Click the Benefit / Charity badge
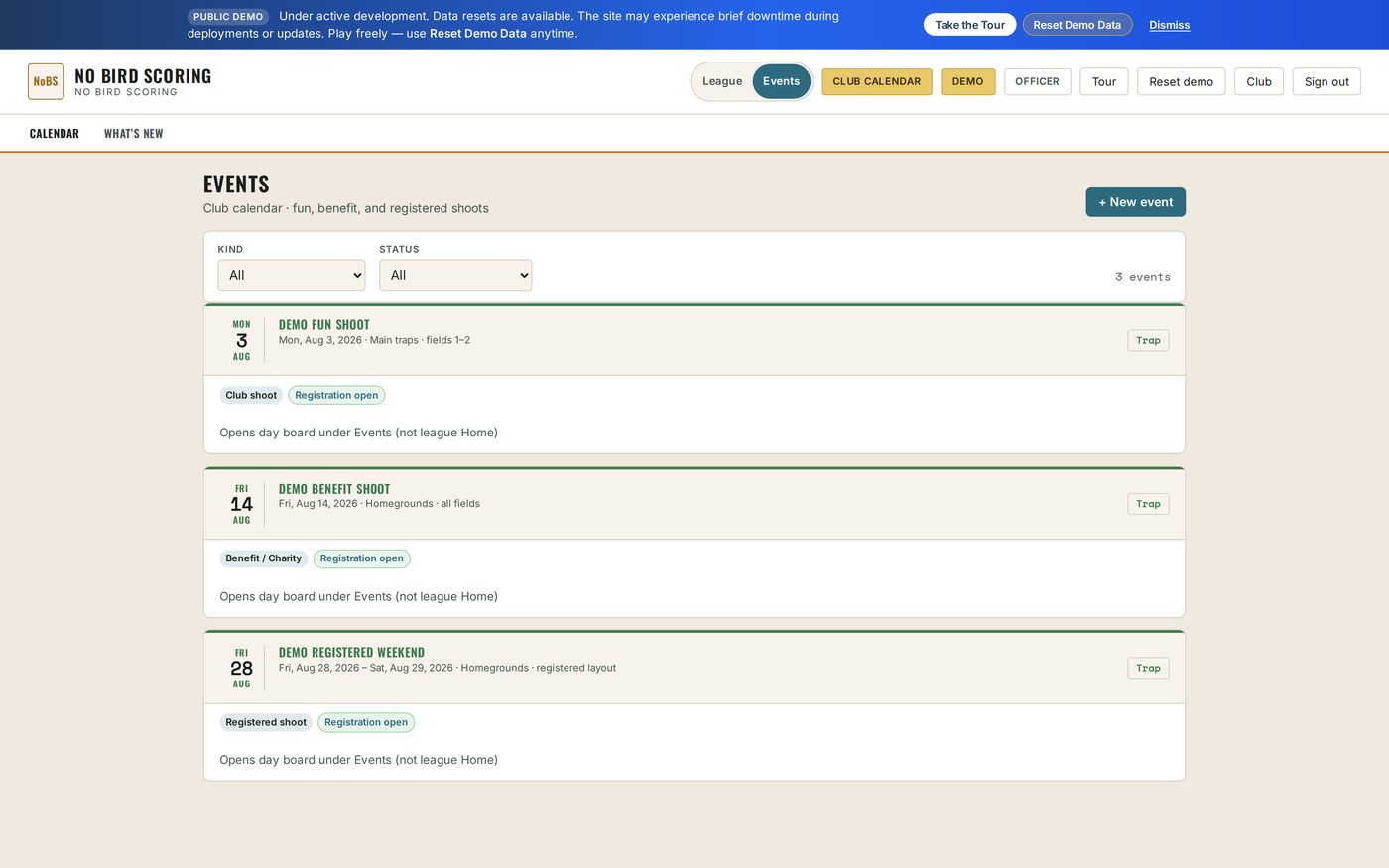 tap(263, 558)
